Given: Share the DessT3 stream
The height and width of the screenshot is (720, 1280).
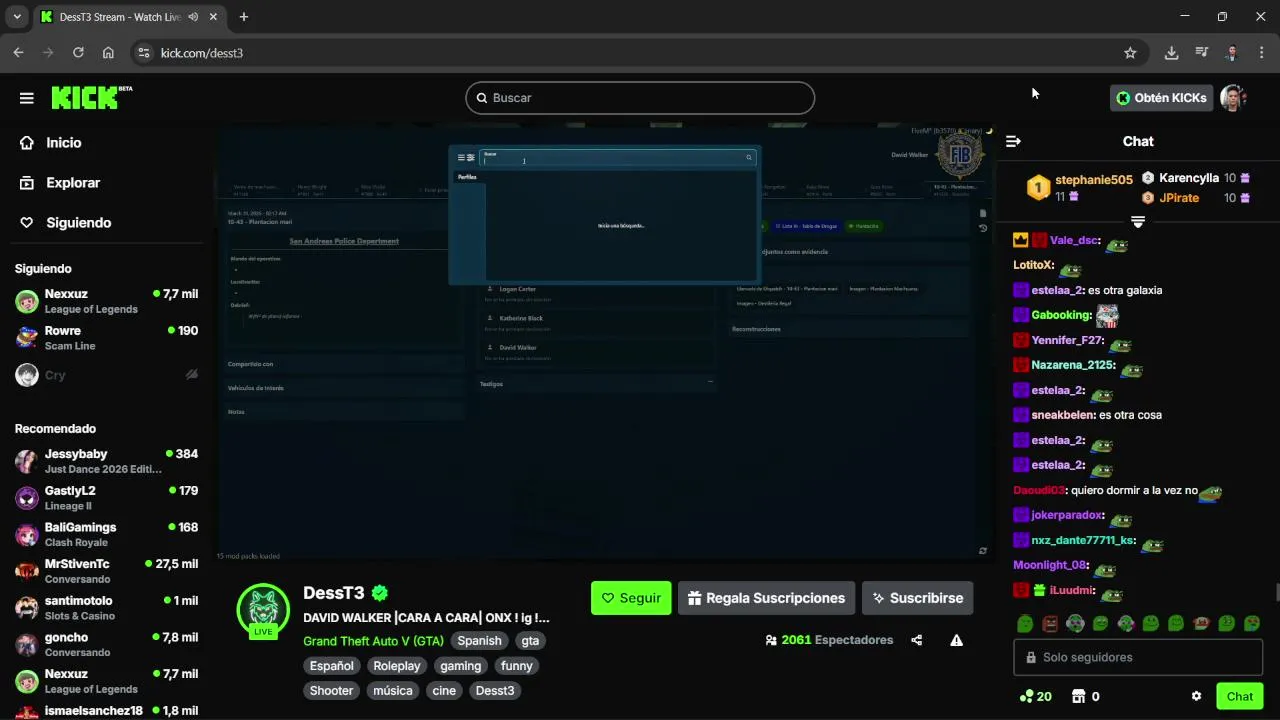Looking at the screenshot, I should pos(917,640).
